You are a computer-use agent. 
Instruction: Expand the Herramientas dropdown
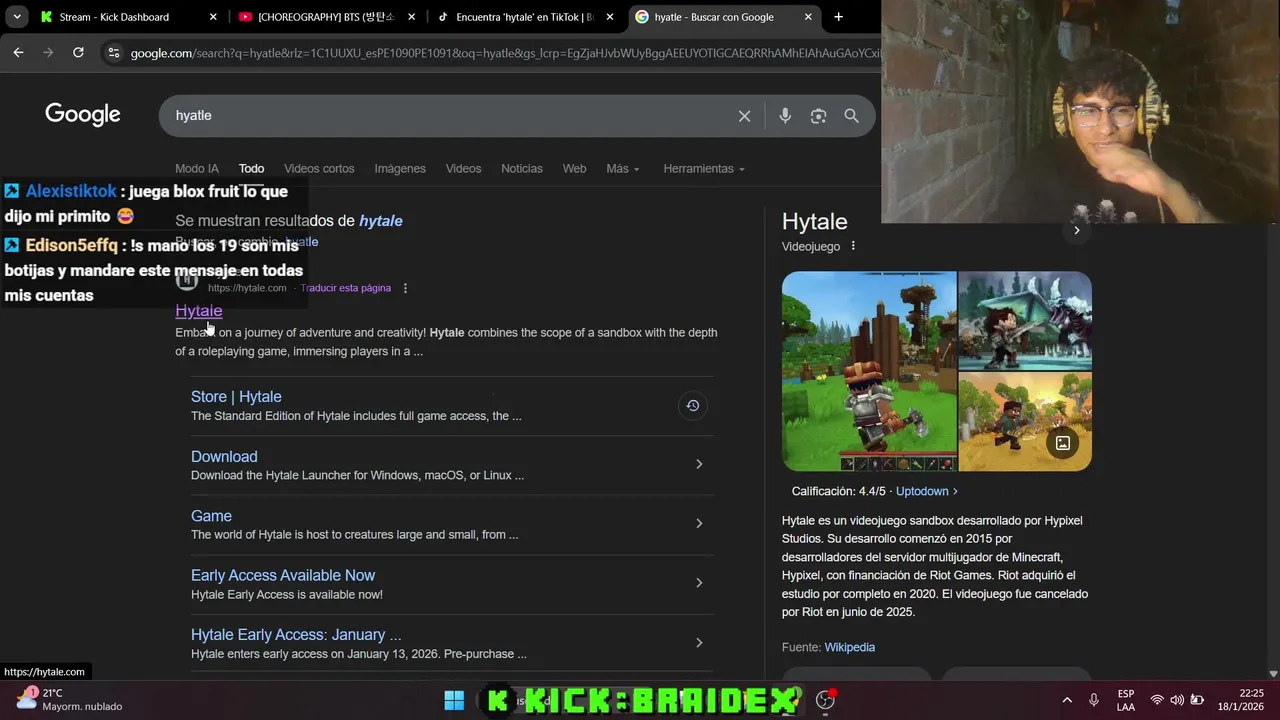704,169
